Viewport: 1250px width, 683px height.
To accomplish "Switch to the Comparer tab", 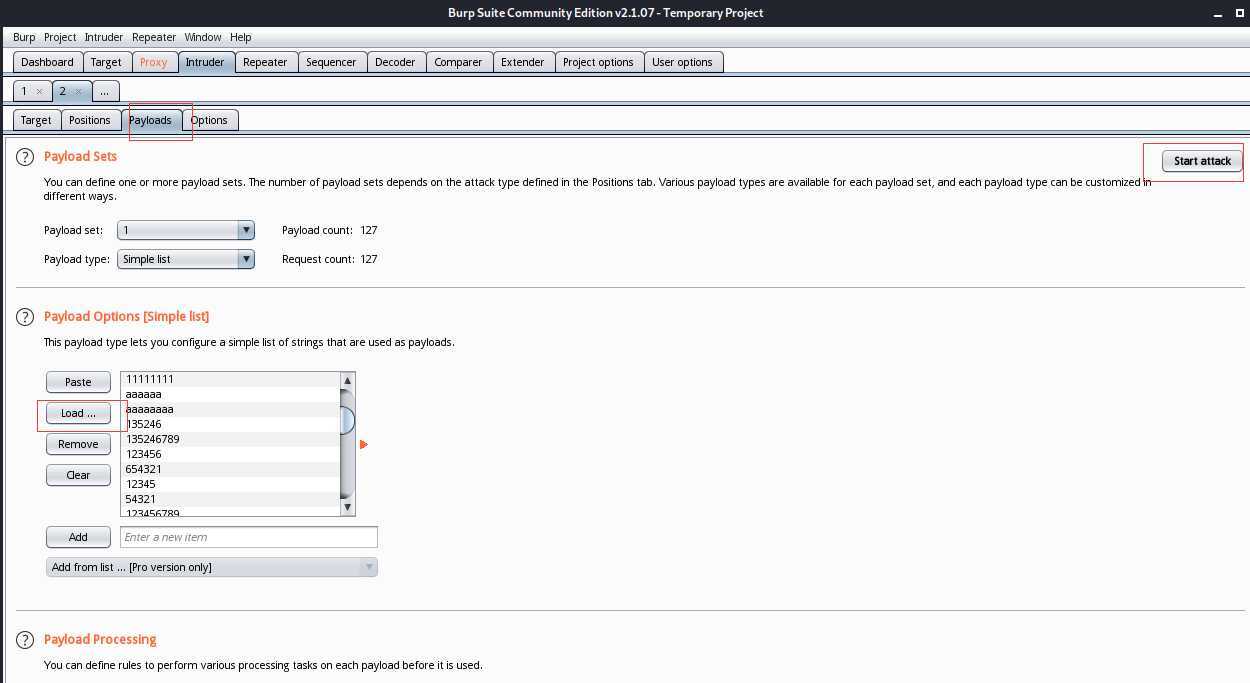I will [x=458, y=62].
